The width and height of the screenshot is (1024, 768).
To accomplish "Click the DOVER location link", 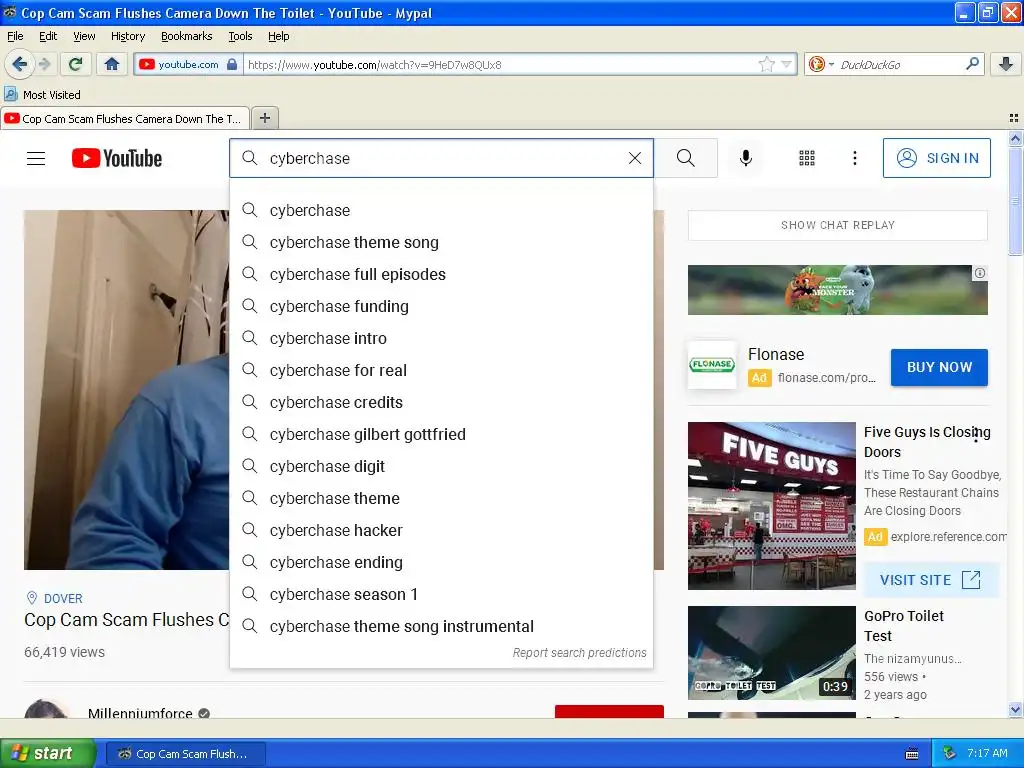I will pyautogui.click(x=63, y=598).
